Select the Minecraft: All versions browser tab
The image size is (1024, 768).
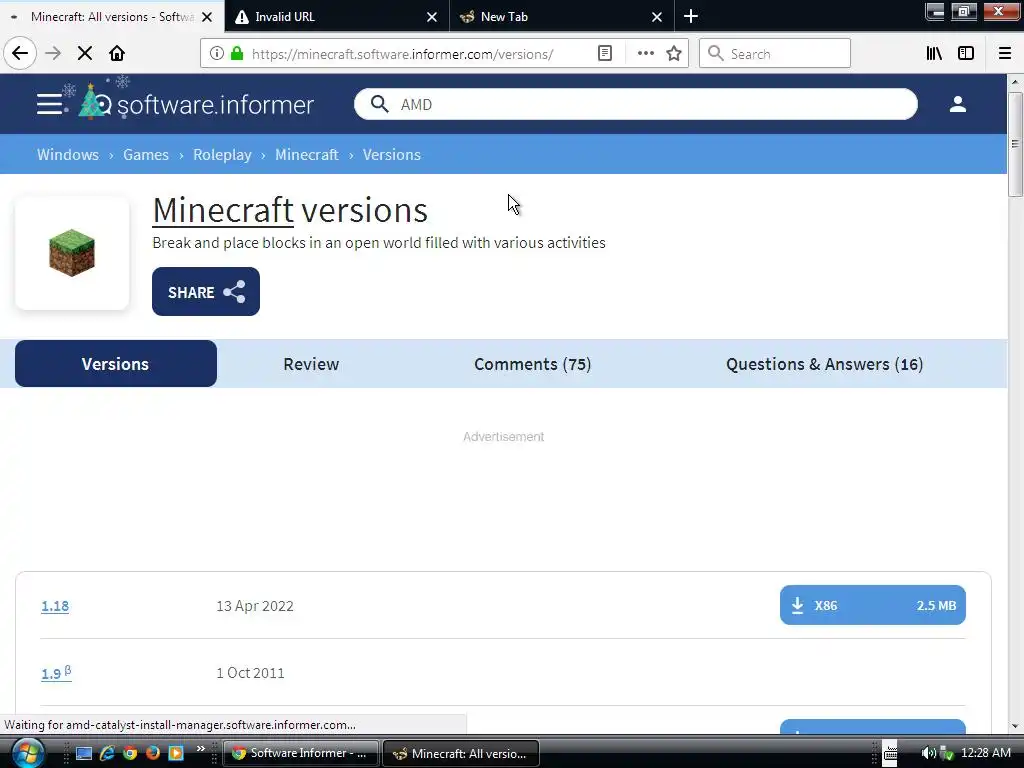tap(112, 16)
